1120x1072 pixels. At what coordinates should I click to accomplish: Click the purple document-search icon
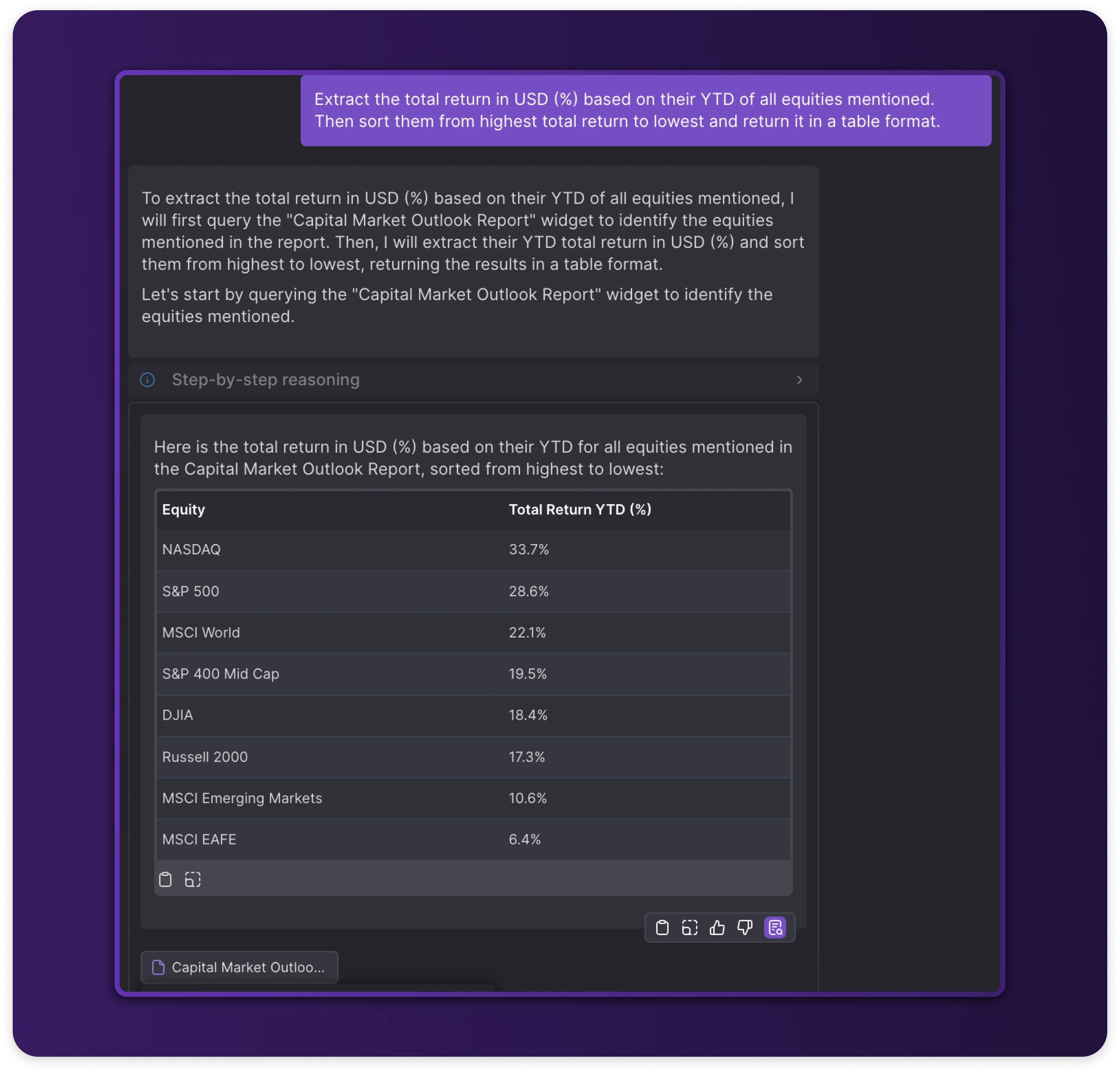775,927
